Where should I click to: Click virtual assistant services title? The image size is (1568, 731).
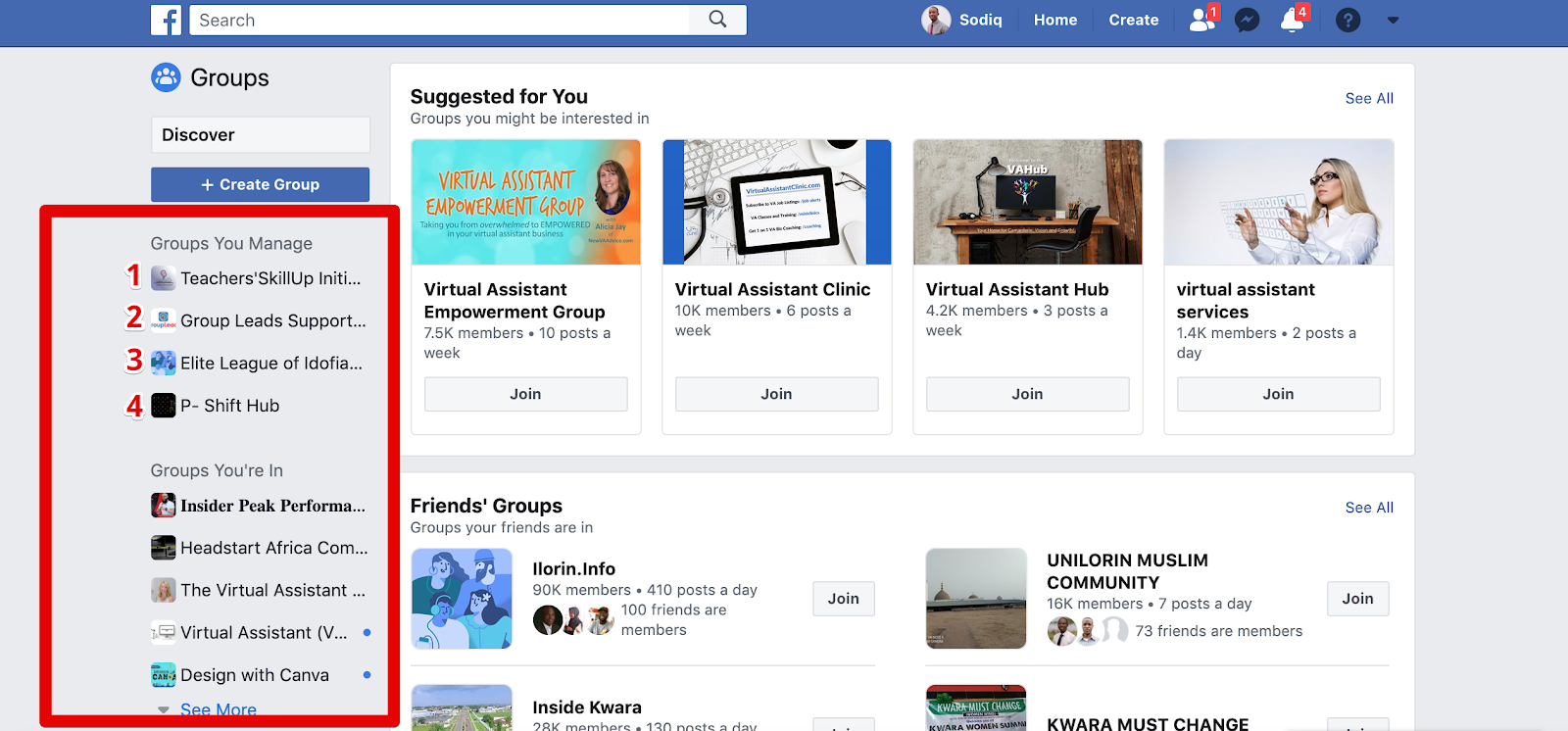coord(1246,301)
